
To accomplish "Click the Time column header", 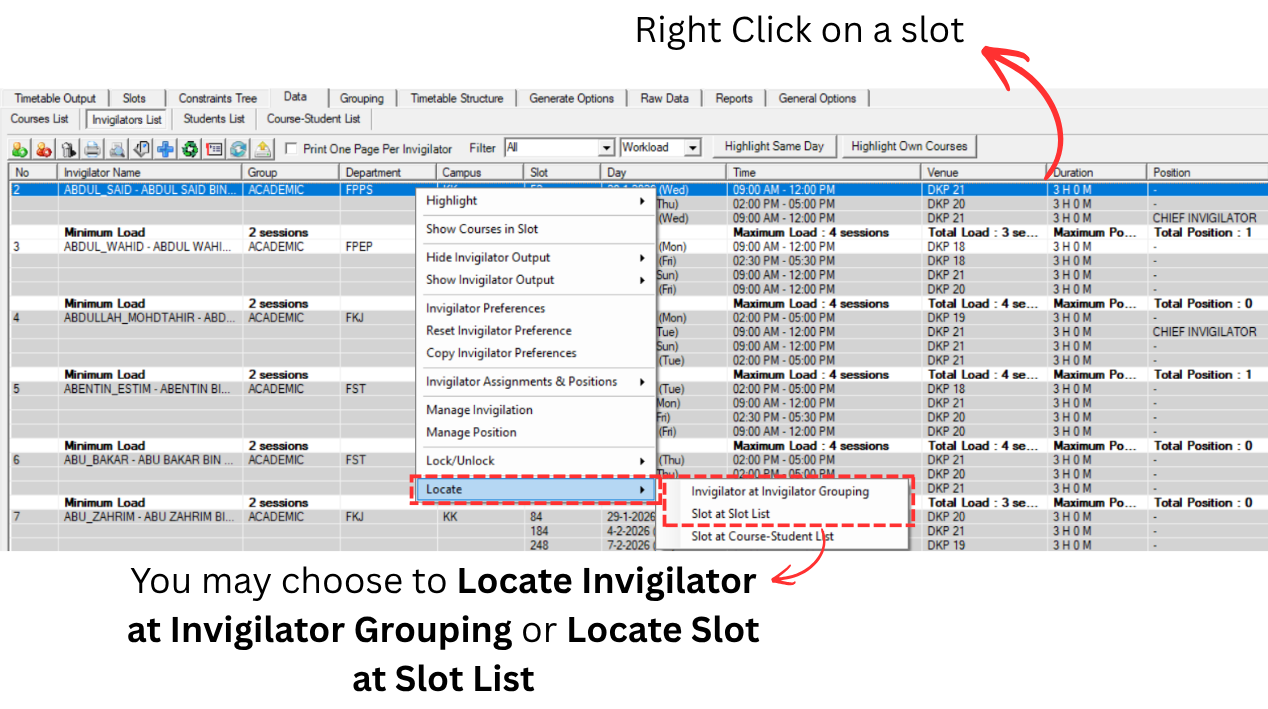I will pos(825,172).
